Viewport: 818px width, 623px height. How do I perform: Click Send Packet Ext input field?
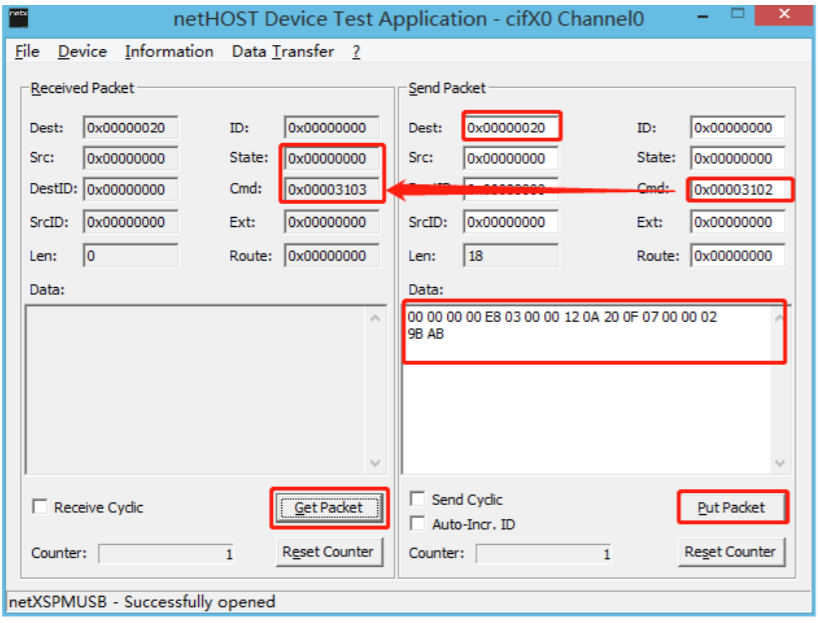coord(738,222)
